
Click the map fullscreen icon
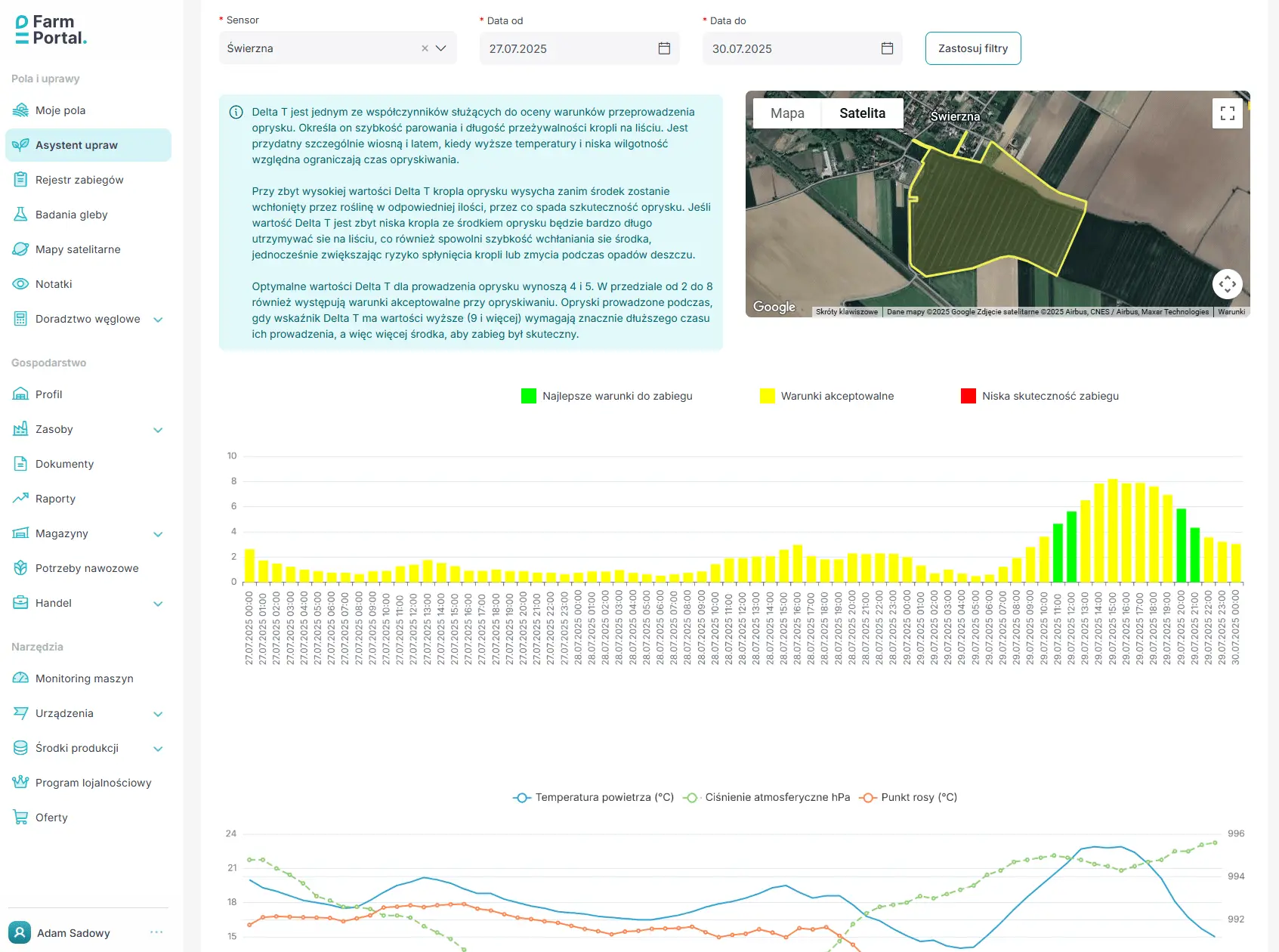(1227, 113)
